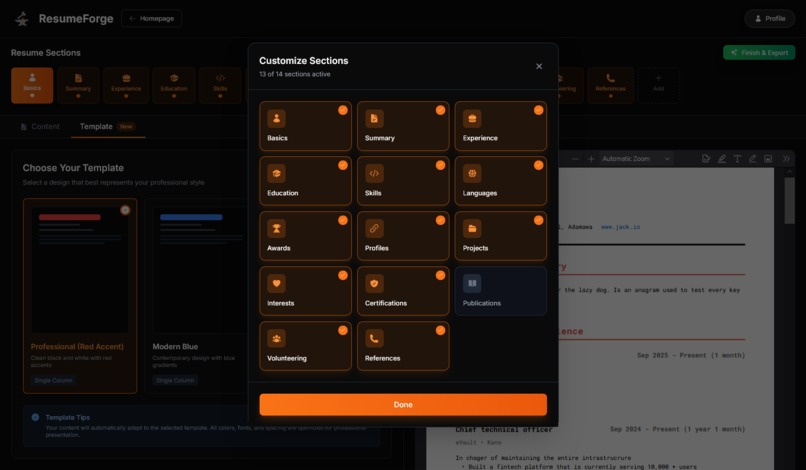Screen dimensions: 806x470
Task: Click the Summary document icon in the modal
Action: (374, 119)
